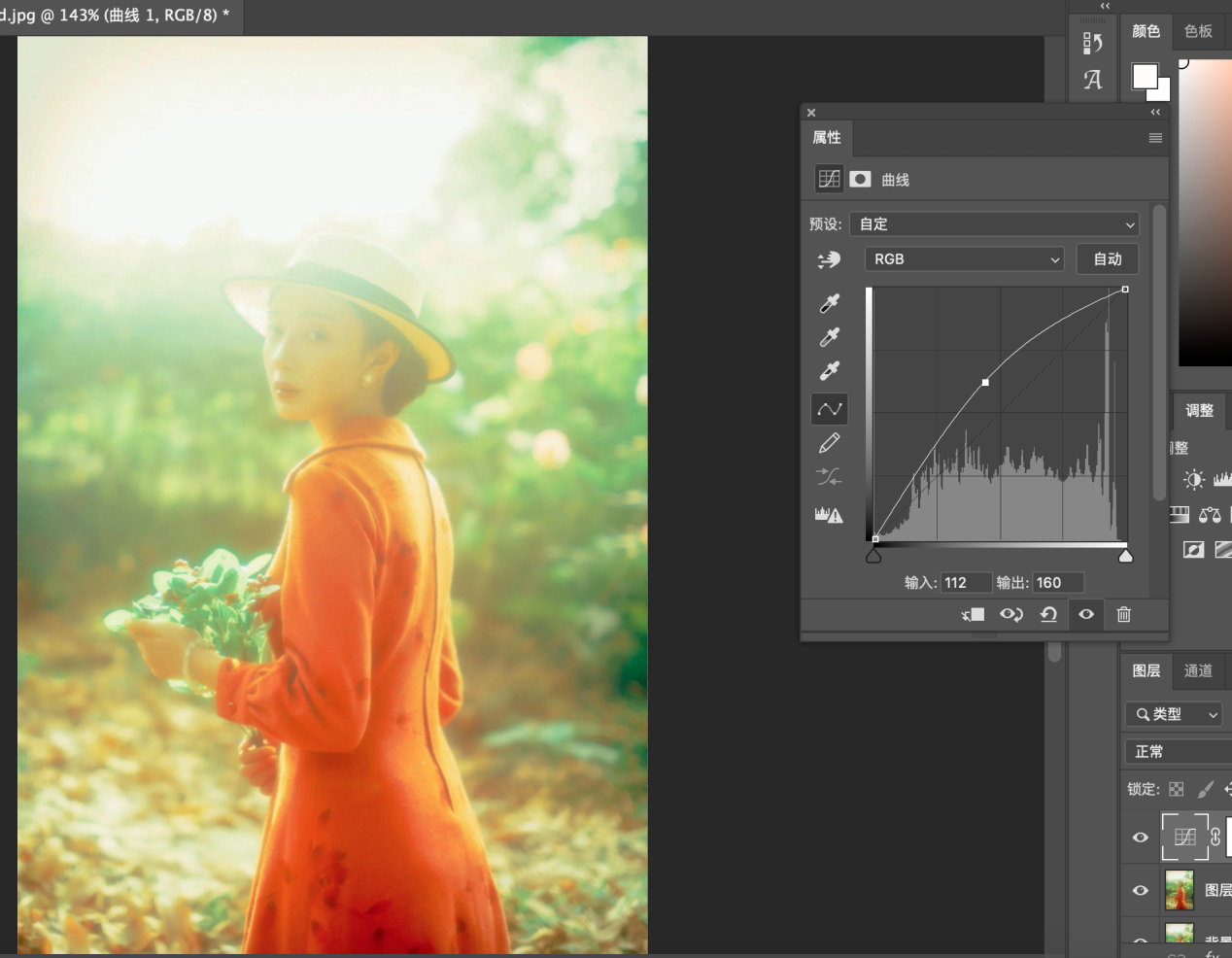The height and width of the screenshot is (958, 1232).
Task: Click the lock image pixels brush icon
Action: [1205, 789]
